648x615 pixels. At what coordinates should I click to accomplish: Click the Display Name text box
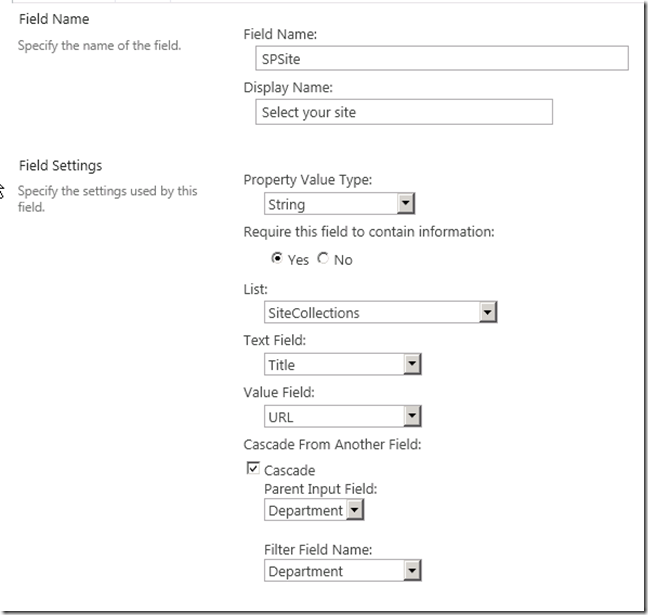click(x=404, y=112)
